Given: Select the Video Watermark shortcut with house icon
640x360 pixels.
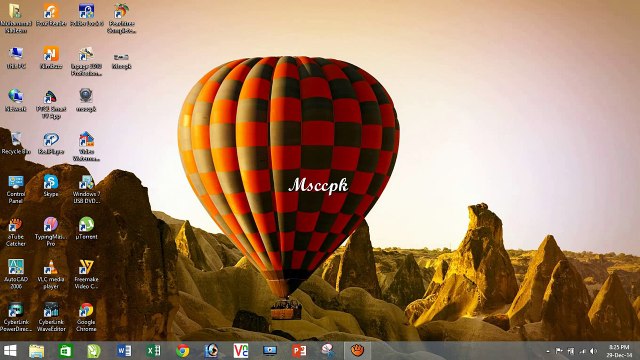Looking at the screenshot, I should (86, 147).
